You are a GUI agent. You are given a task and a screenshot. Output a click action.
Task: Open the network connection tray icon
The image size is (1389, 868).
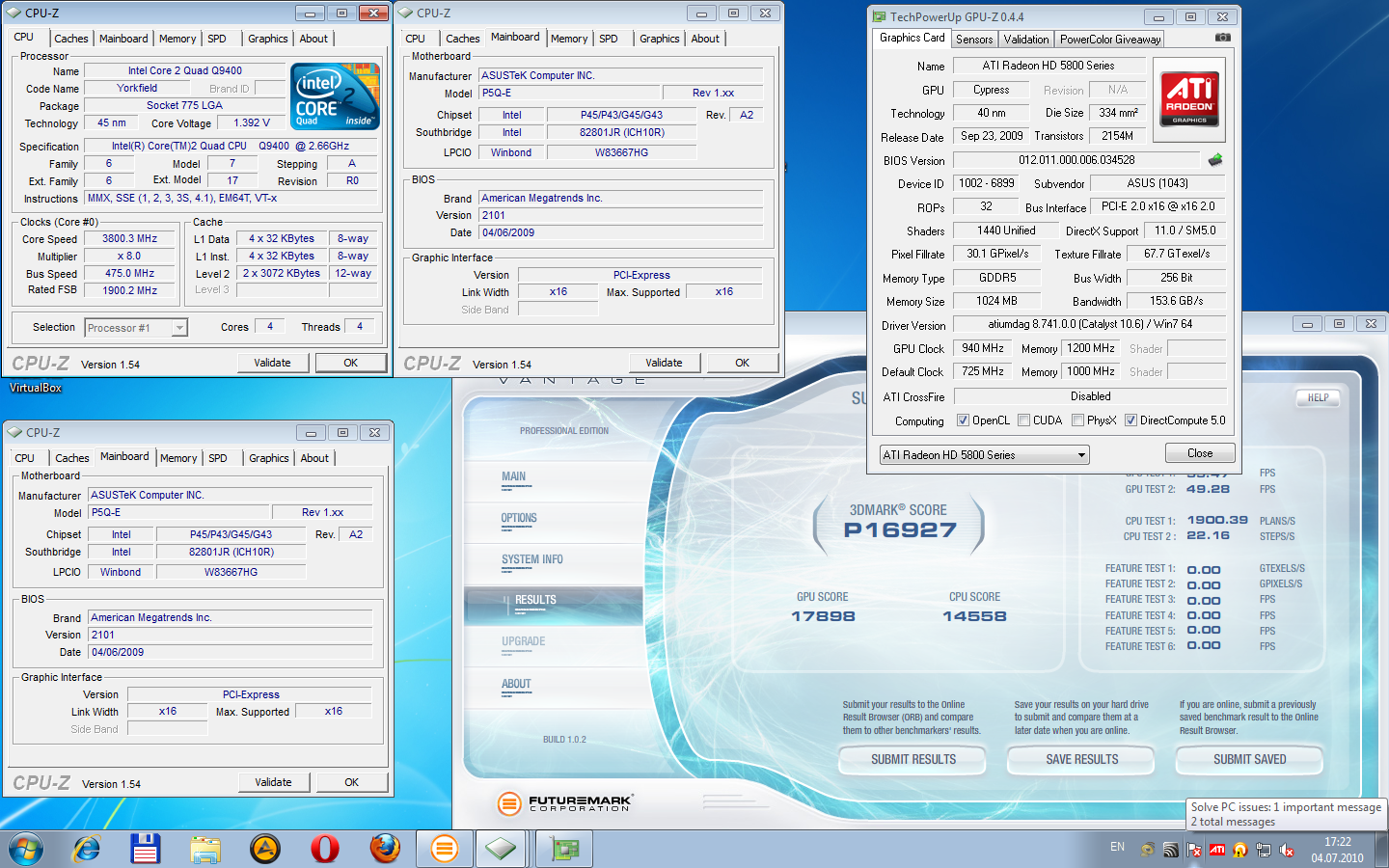1264,850
